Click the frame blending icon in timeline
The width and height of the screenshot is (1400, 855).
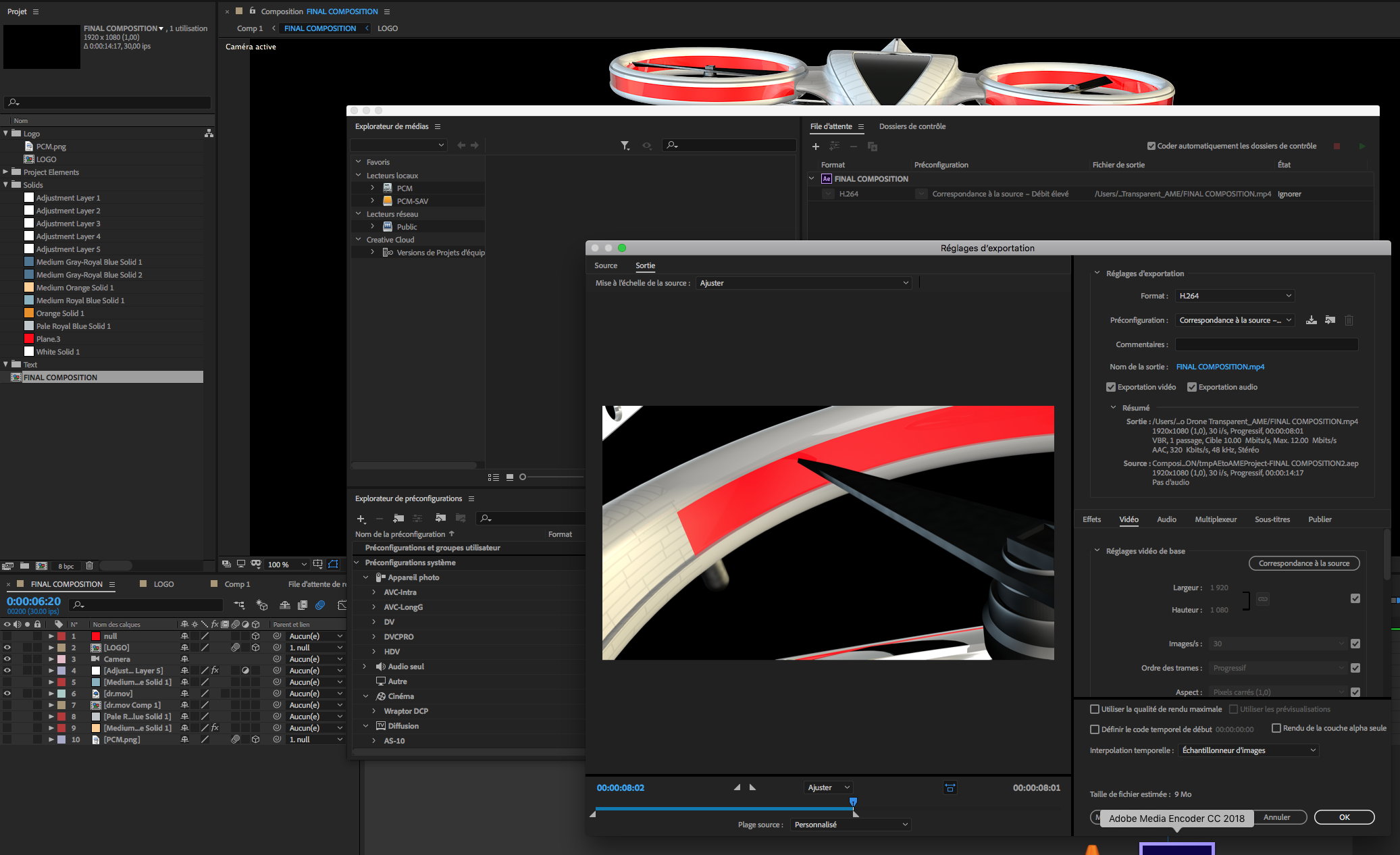pyautogui.click(x=302, y=605)
